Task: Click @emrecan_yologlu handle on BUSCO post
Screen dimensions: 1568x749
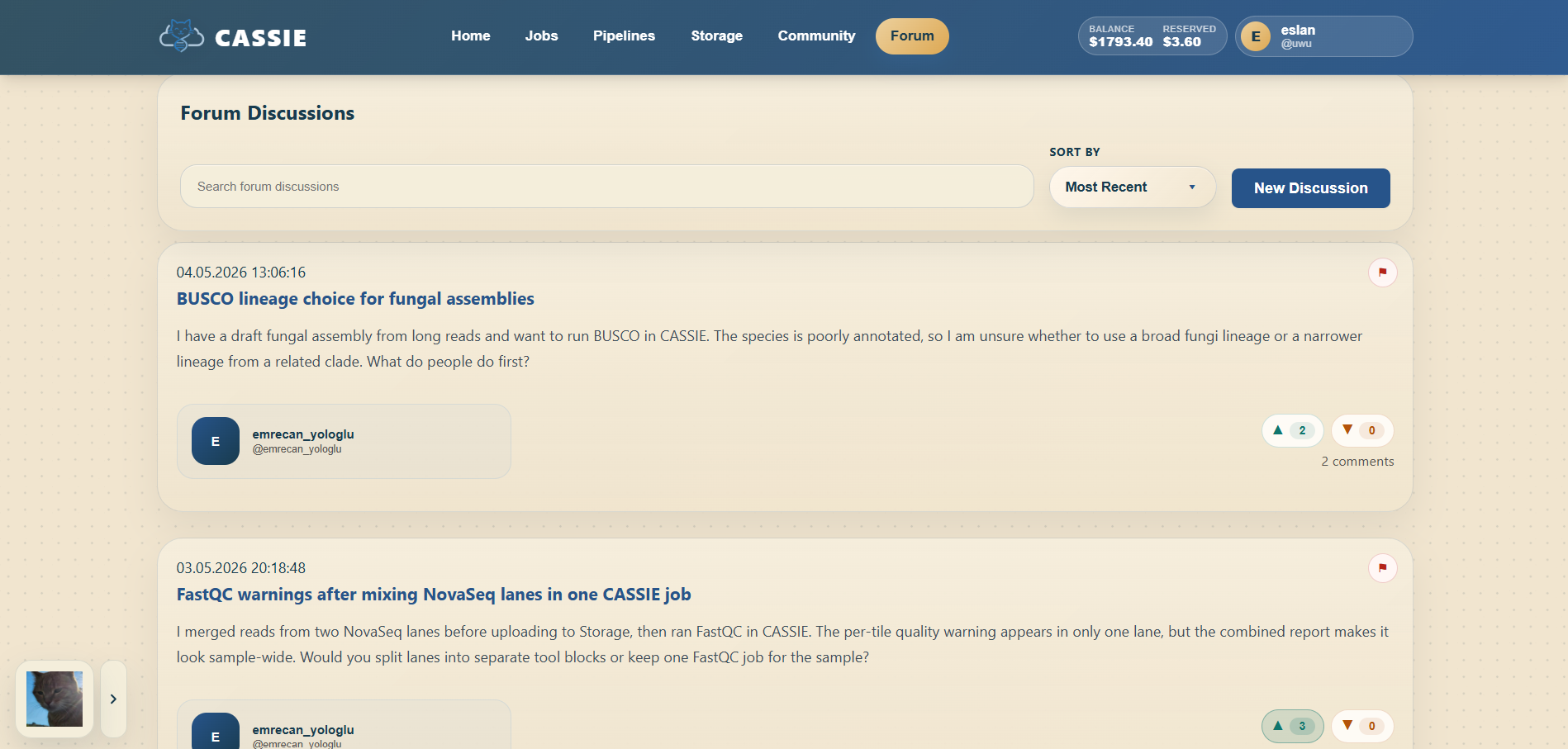Action: (x=297, y=449)
